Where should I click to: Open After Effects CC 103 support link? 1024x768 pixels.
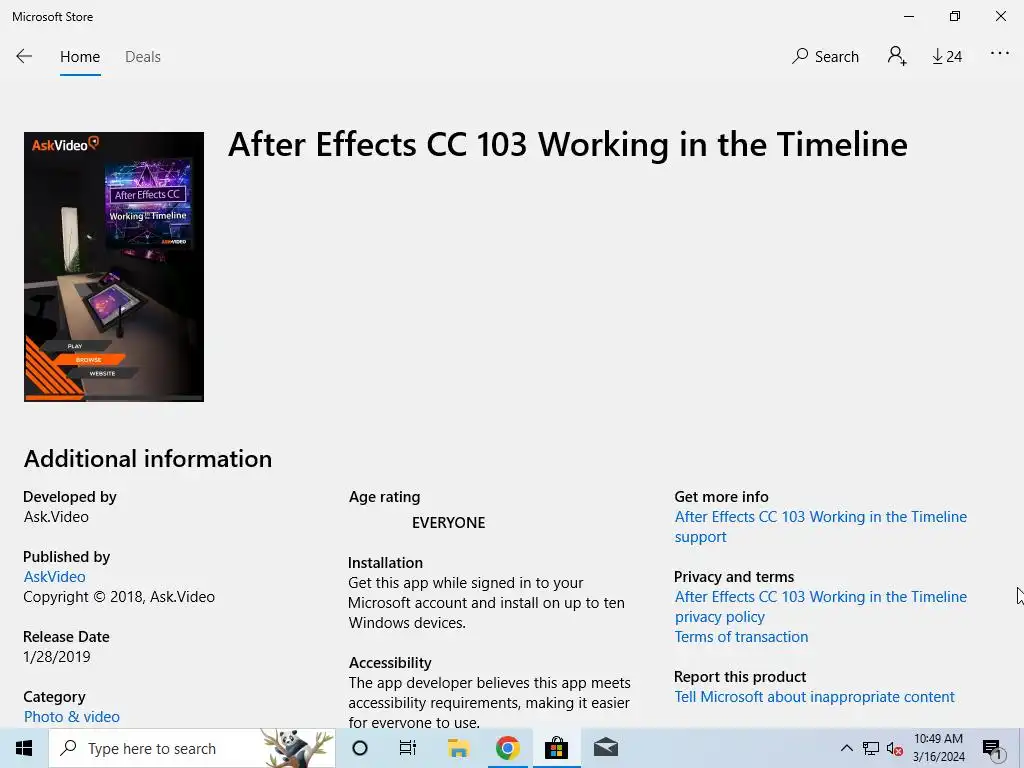click(x=820, y=526)
